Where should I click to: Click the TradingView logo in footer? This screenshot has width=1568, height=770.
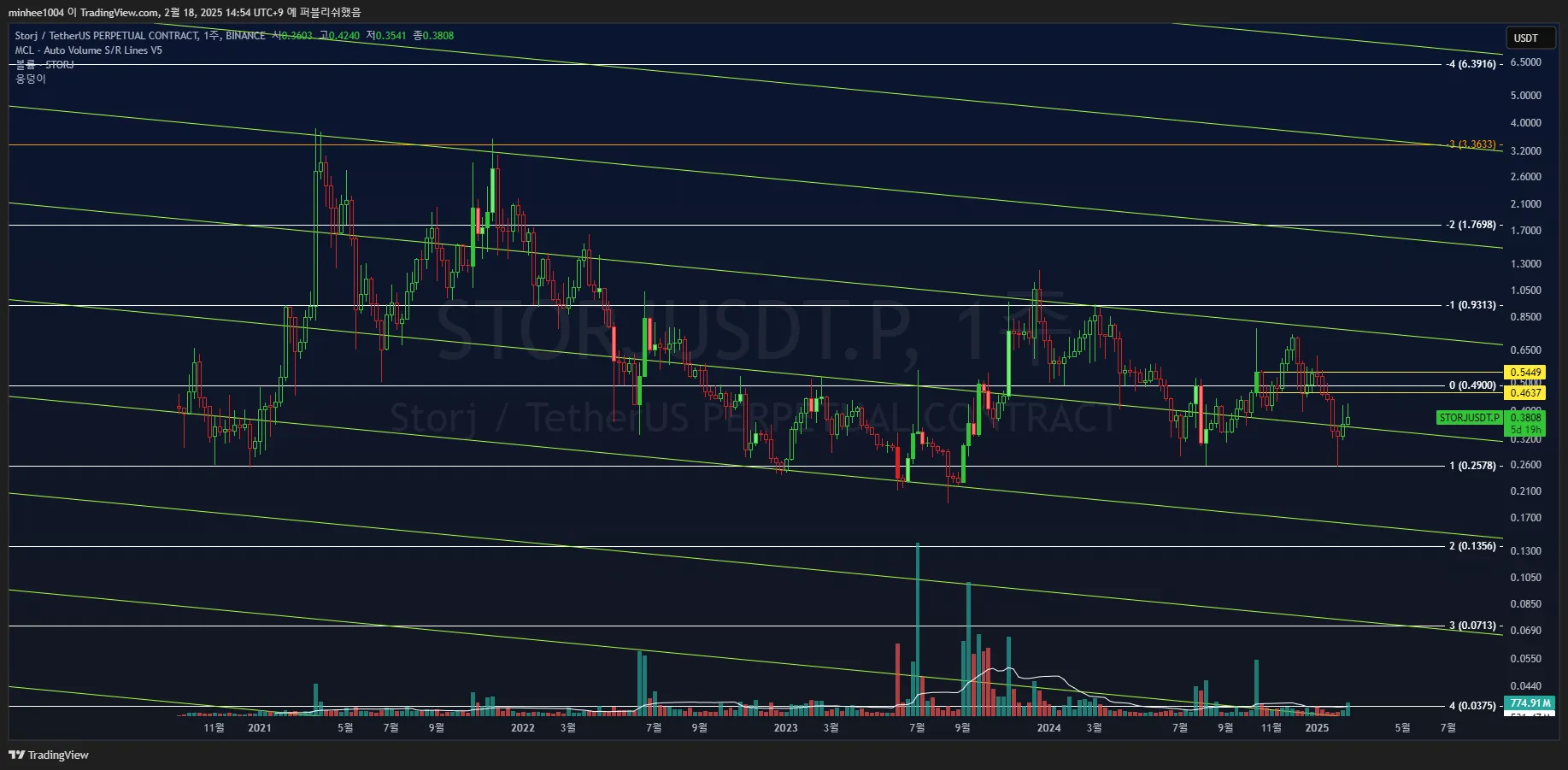(49, 755)
